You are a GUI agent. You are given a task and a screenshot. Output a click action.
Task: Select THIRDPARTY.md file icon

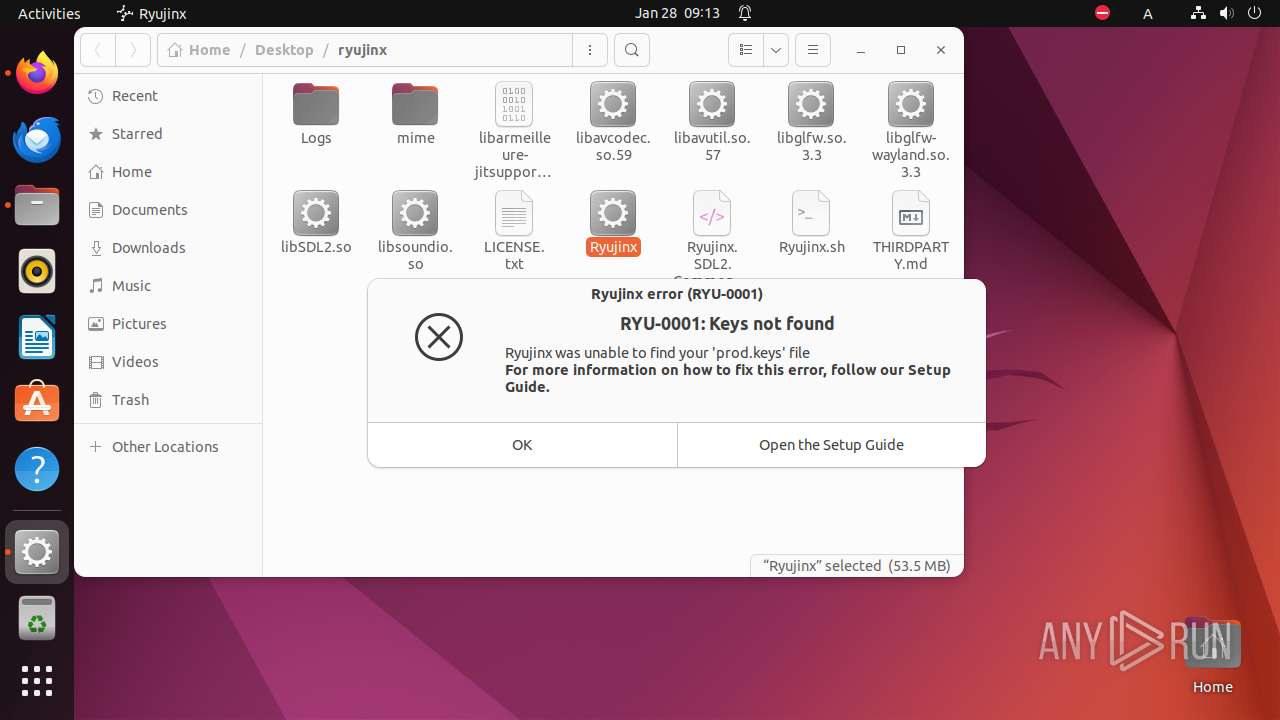[910, 213]
